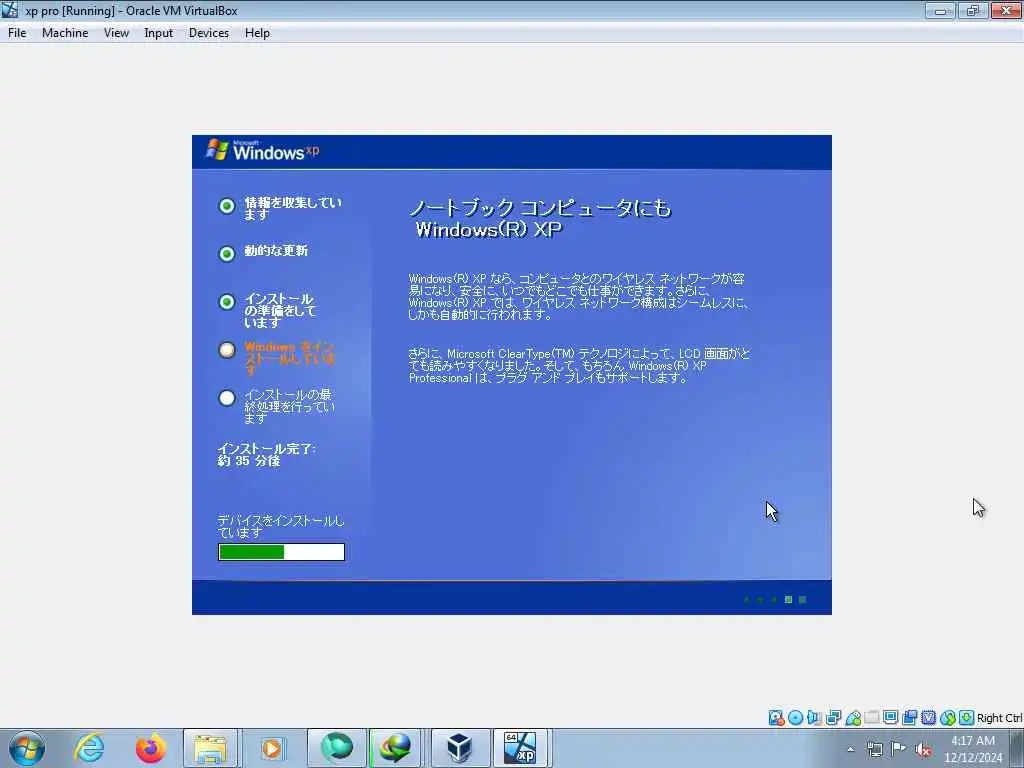Viewport: 1024px width, 768px height.
Task: Click the USB devices indicator icon
Action: point(853,718)
